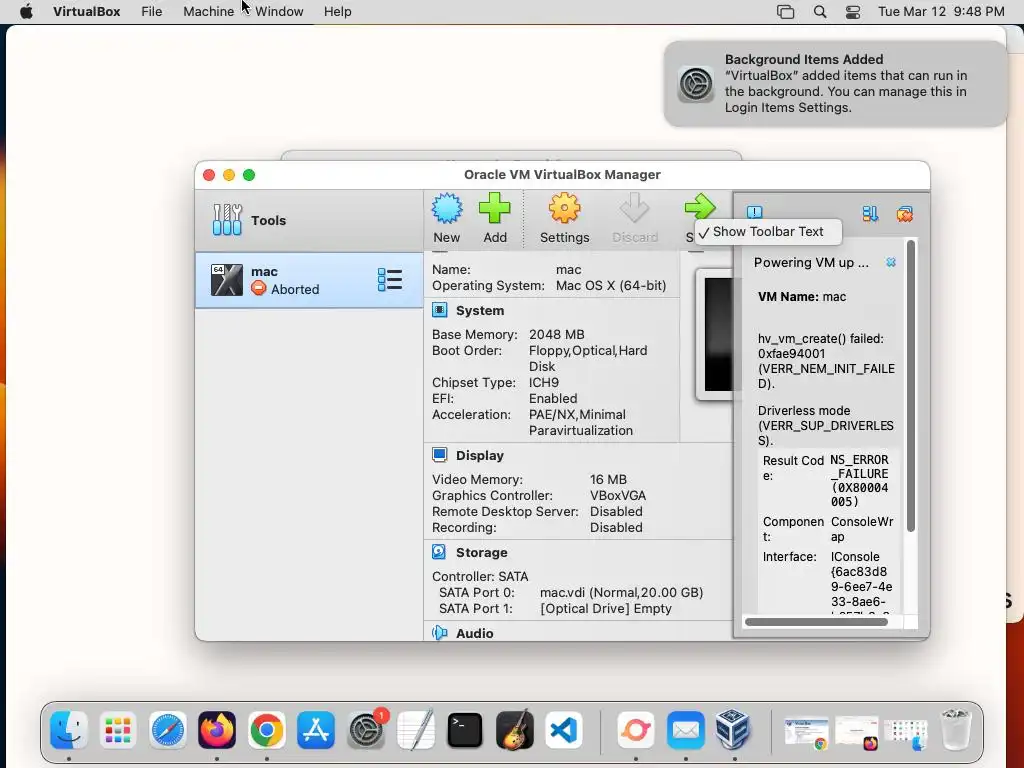Launch Visual Studio Code from the Dock

tap(564, 729)
